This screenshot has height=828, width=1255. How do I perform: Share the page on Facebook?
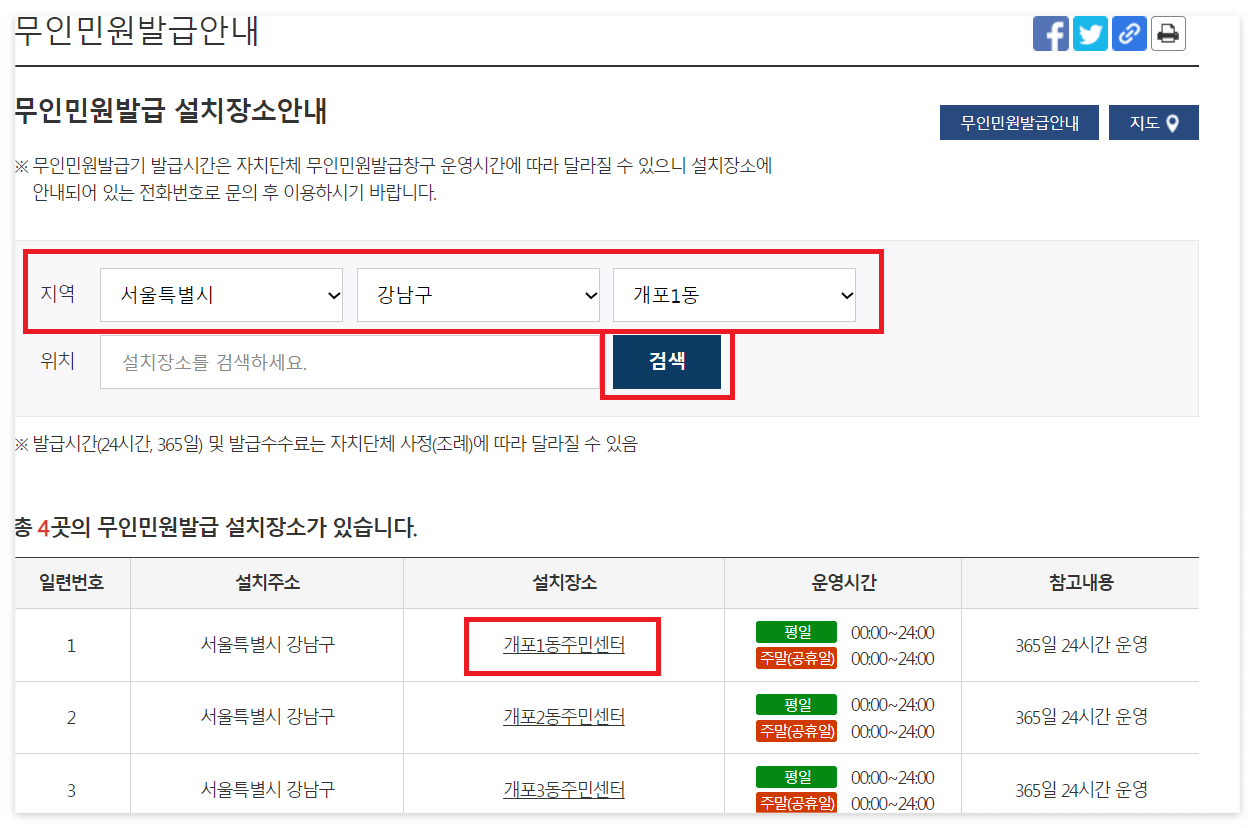coord(1051,33)
